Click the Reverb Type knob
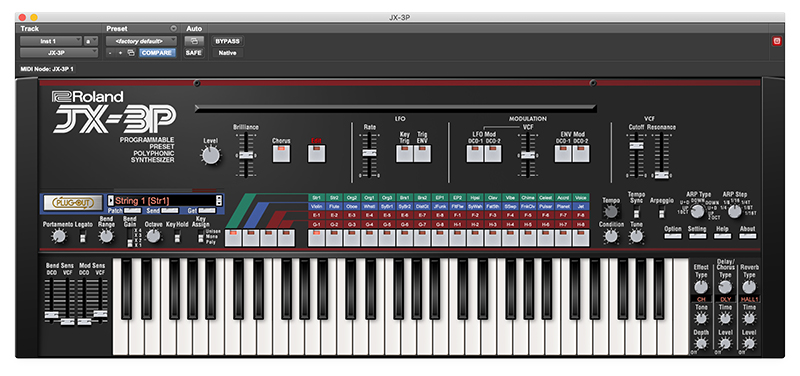Viewport: 800px width, 376px height. pyautogui.click(x=749, y=287)
